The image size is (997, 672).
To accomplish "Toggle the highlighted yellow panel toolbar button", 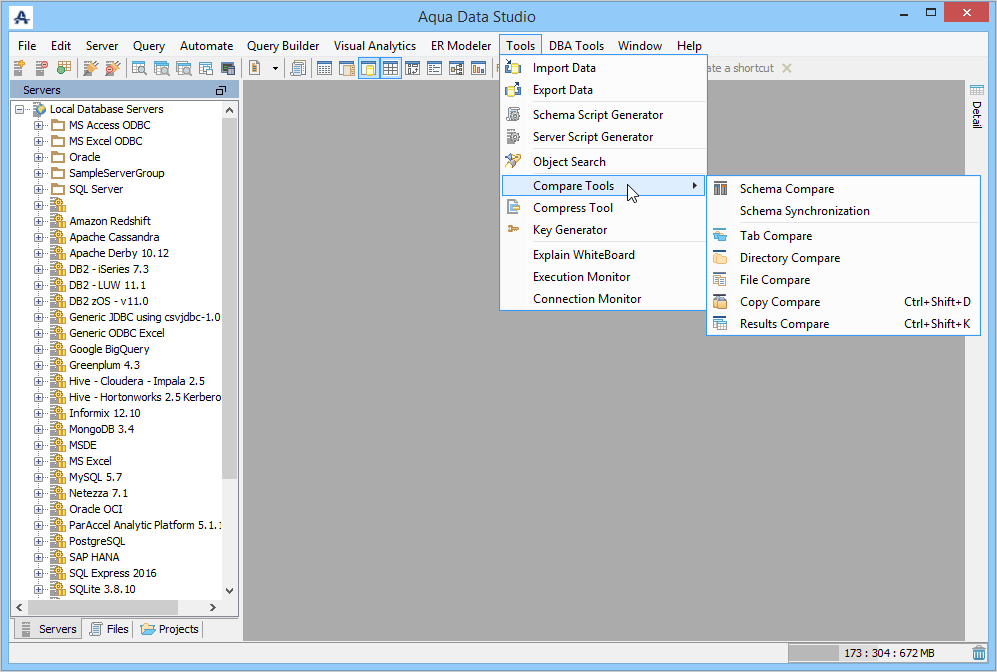I will tap(369, 68).
